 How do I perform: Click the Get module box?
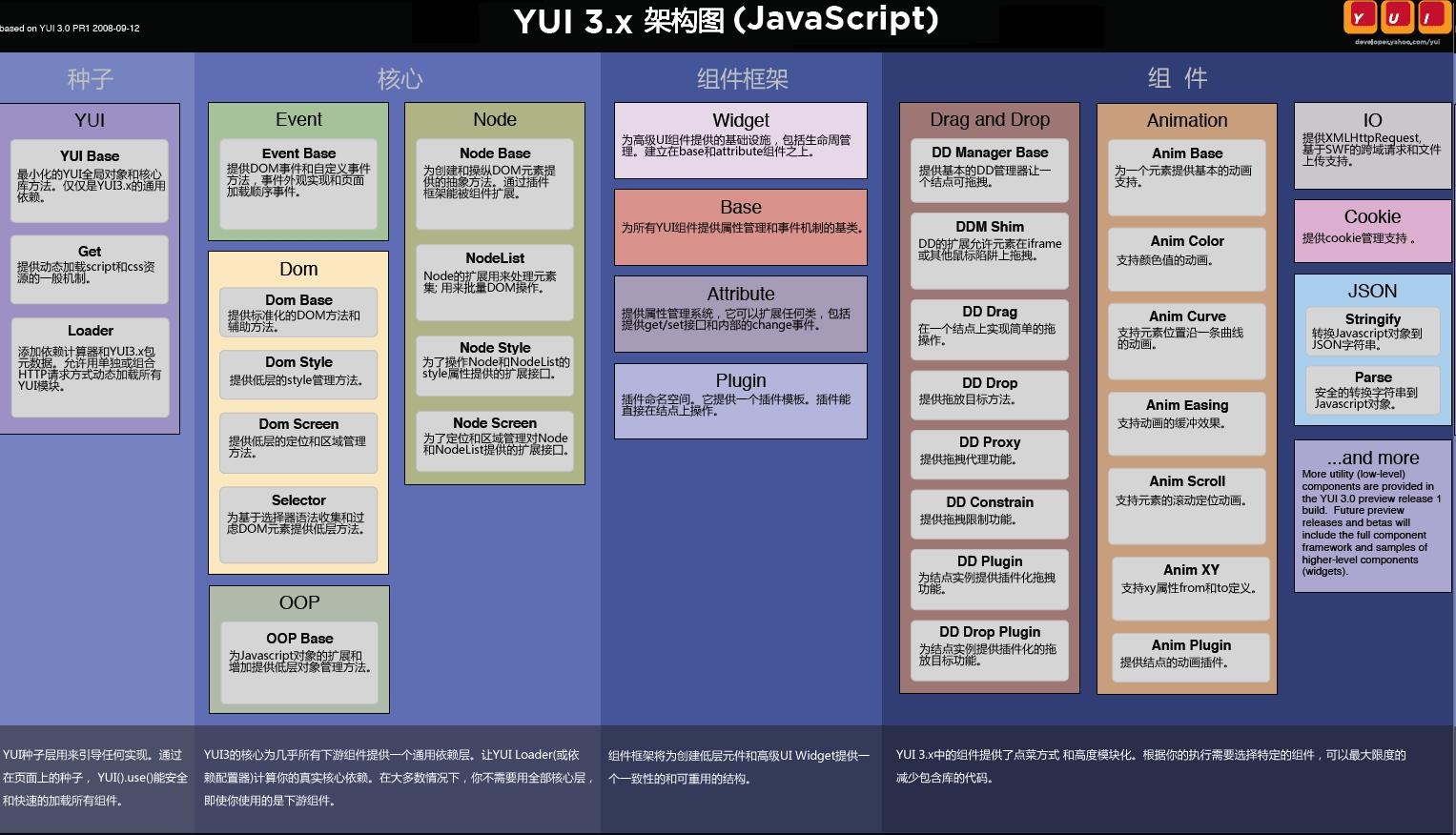(90, 269)
